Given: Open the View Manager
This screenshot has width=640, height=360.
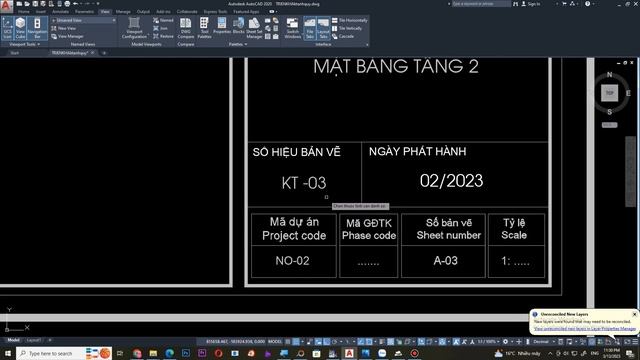Looking at the screenshot, I should pyautogui.click(x=67, y=36).
